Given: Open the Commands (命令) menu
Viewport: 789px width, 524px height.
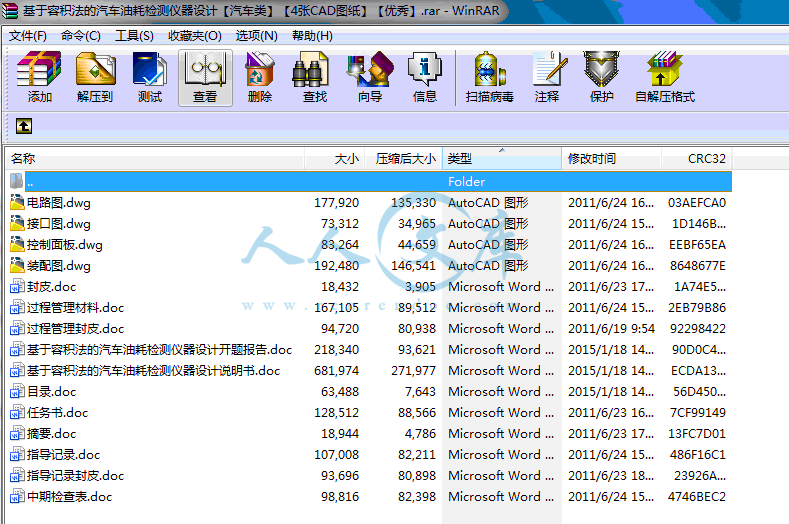Looking at the screenshot, I should (x=81, y=36).
